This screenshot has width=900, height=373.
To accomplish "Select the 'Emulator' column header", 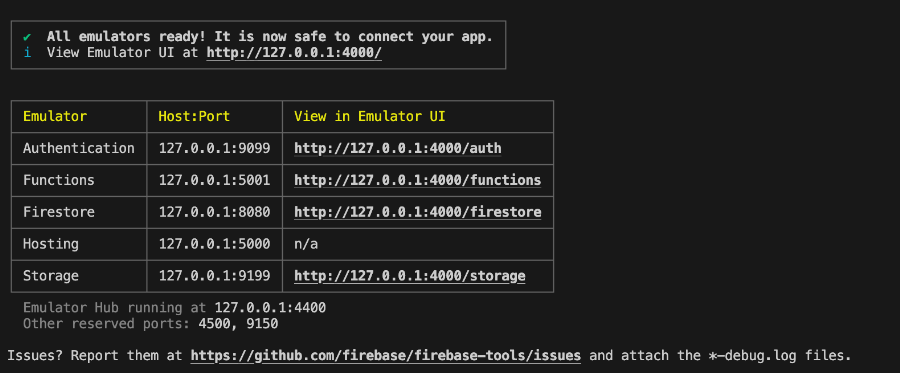I will (x=55, y=116).
